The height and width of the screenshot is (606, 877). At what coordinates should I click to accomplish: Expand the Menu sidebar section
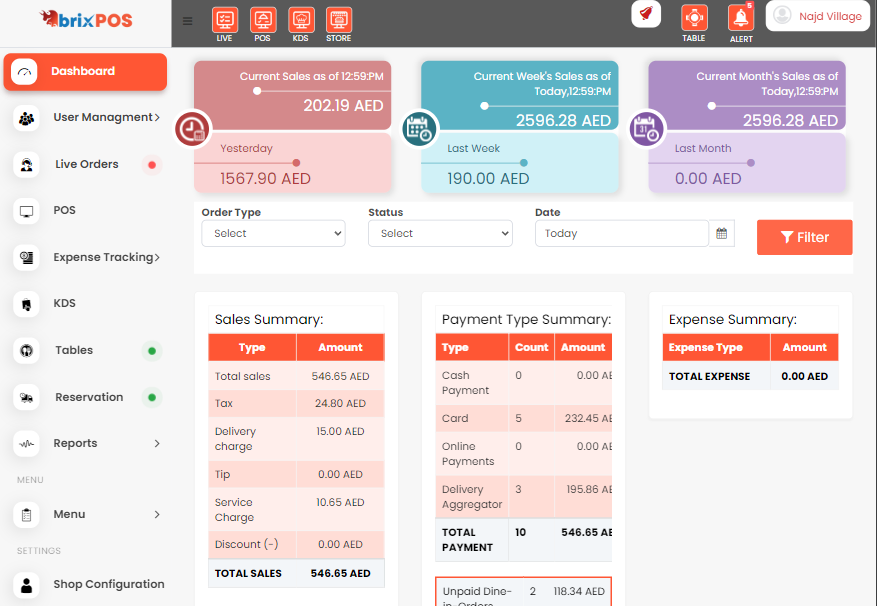tap(88, 514)
